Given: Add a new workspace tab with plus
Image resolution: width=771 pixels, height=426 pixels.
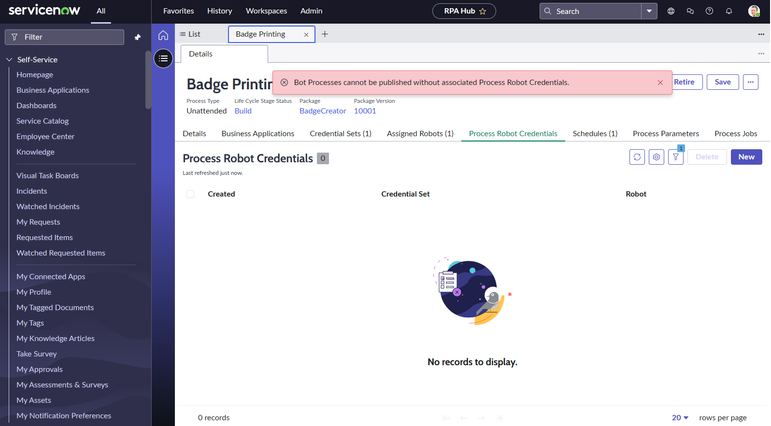Looking at the screenshot, I should pyautogui.click(x=325, y=34).
